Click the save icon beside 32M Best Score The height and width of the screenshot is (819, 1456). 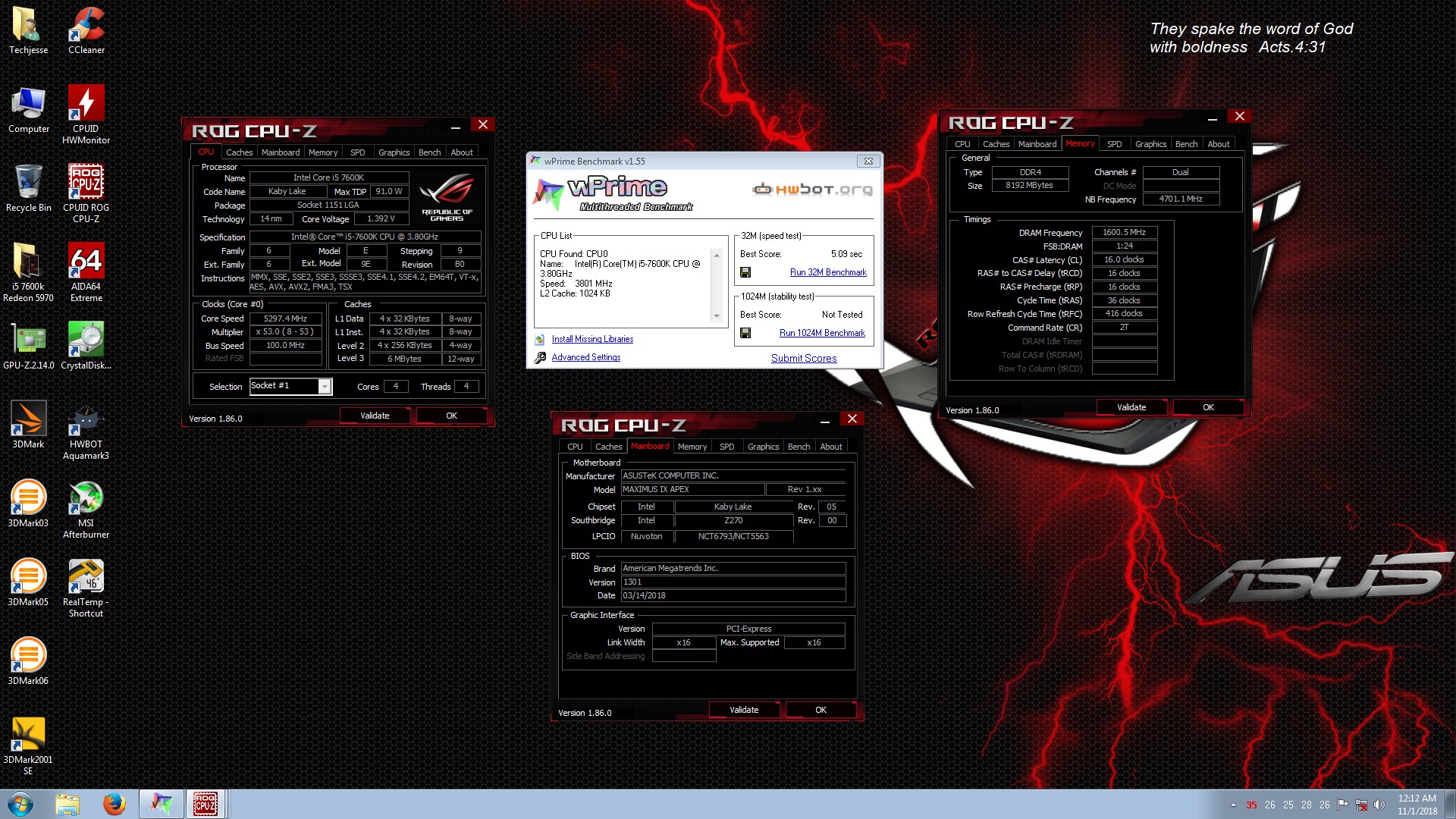[745, 272]
